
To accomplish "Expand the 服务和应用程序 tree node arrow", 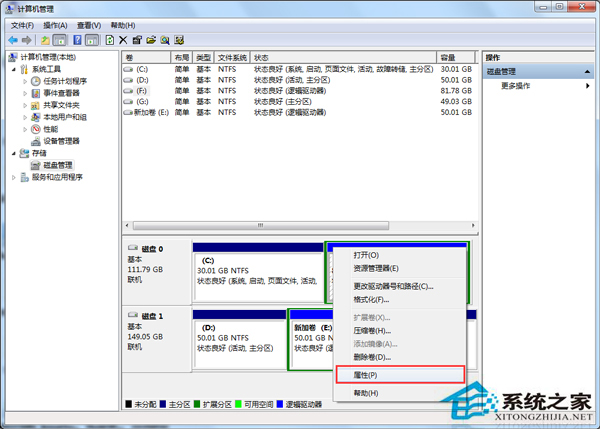I will [14, 177].
